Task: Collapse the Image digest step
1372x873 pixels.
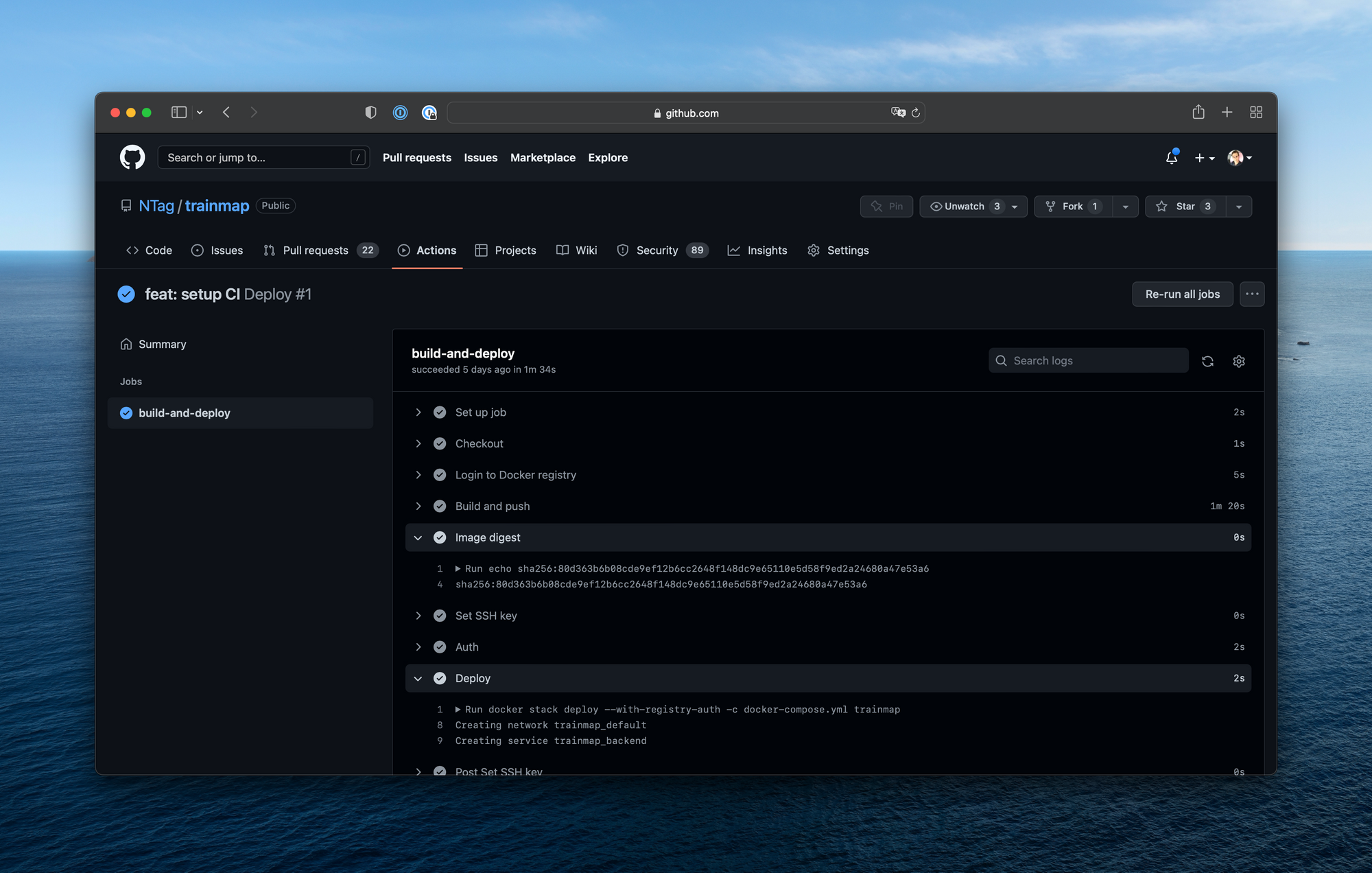Action: click(418, 537)
